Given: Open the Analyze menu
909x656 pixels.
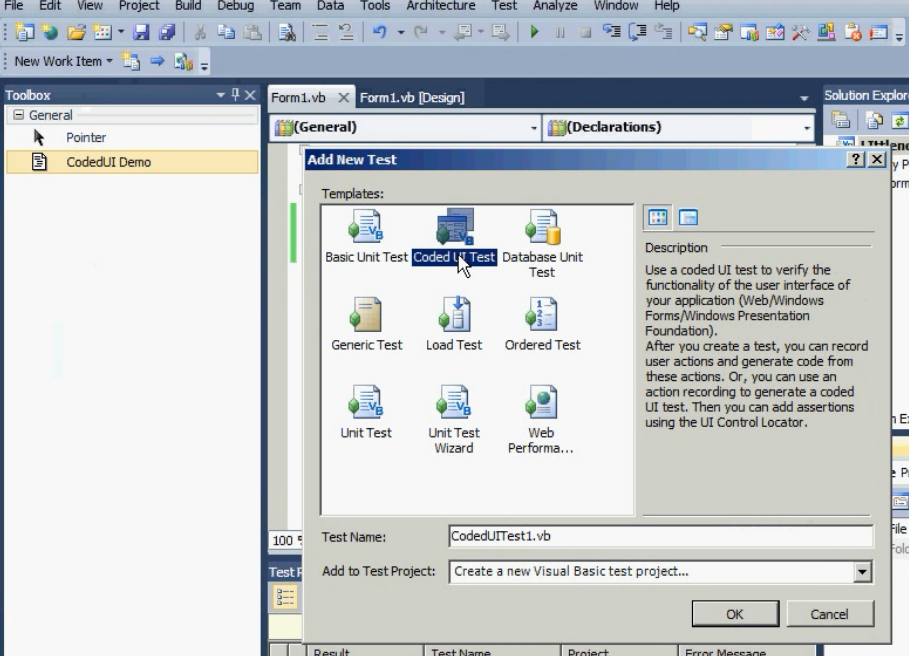Looking at the screenshot, I should point(555,6).
